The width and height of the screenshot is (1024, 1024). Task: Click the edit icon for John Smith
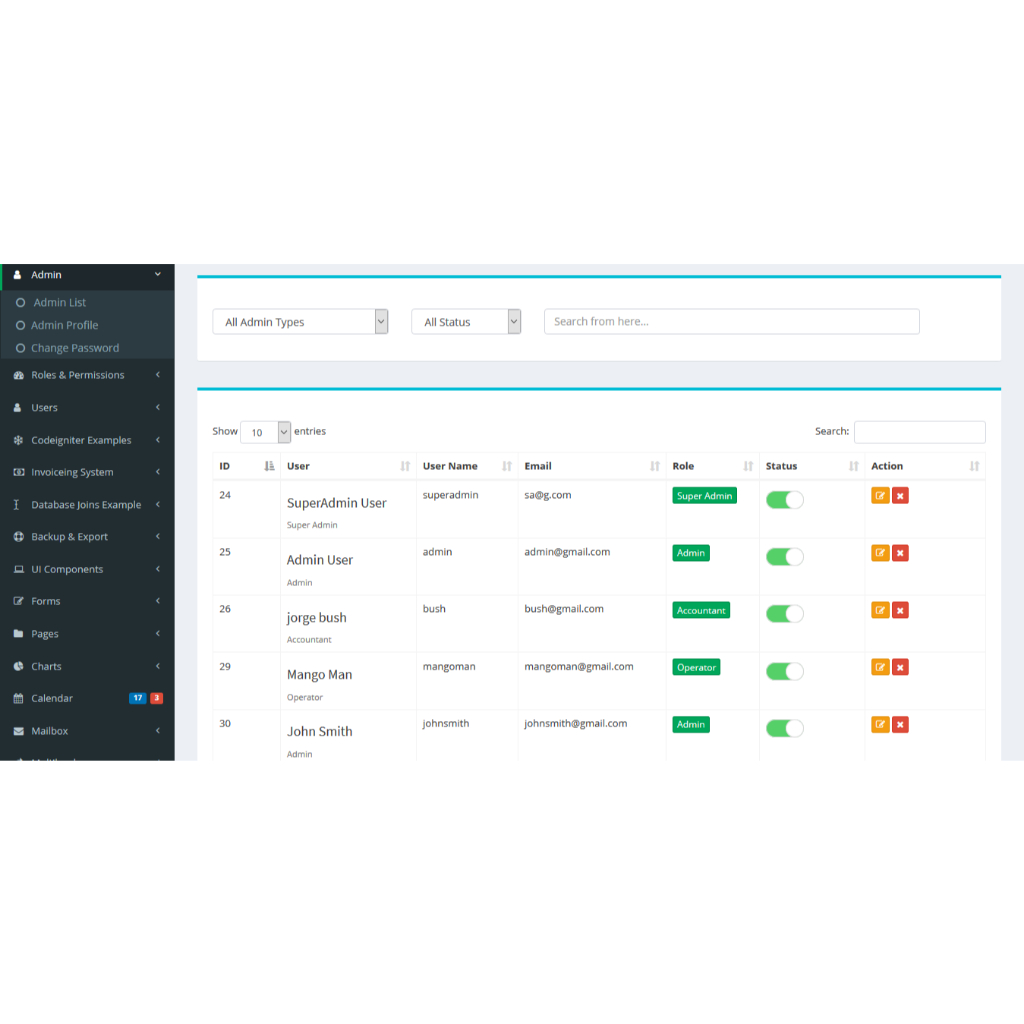click(880, 724)
